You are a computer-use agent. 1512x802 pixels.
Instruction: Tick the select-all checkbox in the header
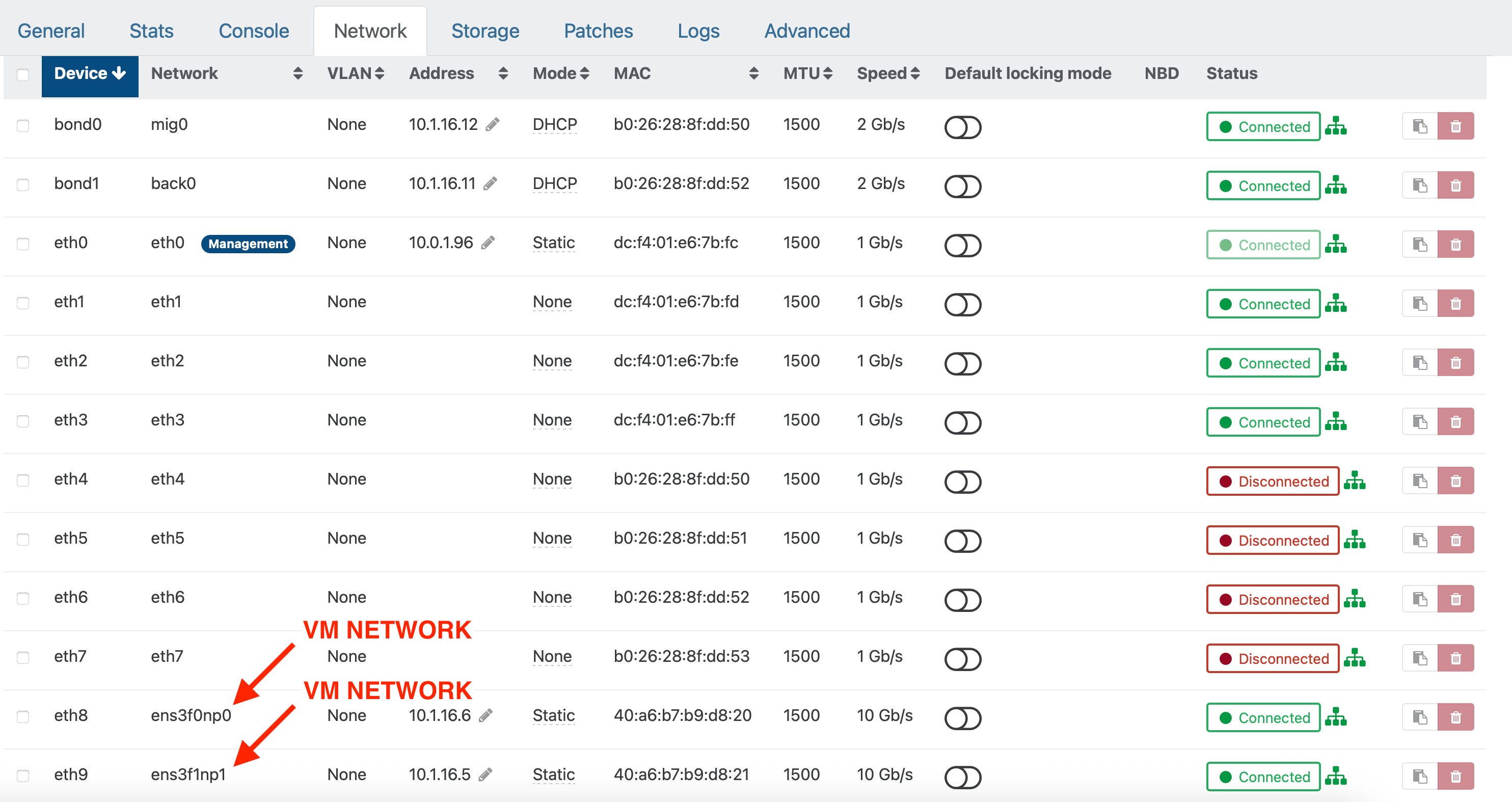(x=23, y=74)
